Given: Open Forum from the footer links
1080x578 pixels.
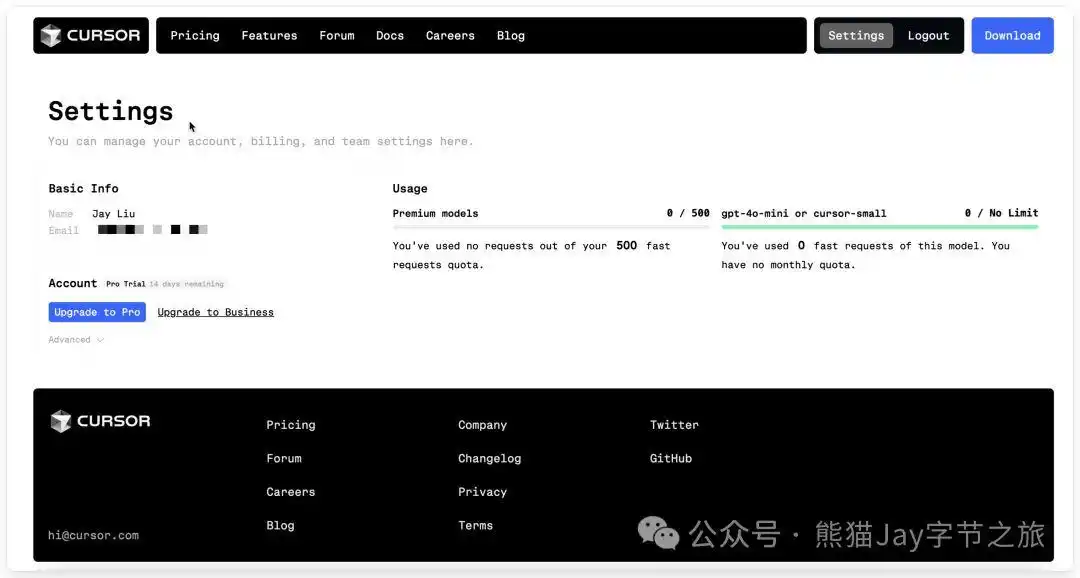Looking at the screenshot, I should pyautogui.click(x=284, y=458).
